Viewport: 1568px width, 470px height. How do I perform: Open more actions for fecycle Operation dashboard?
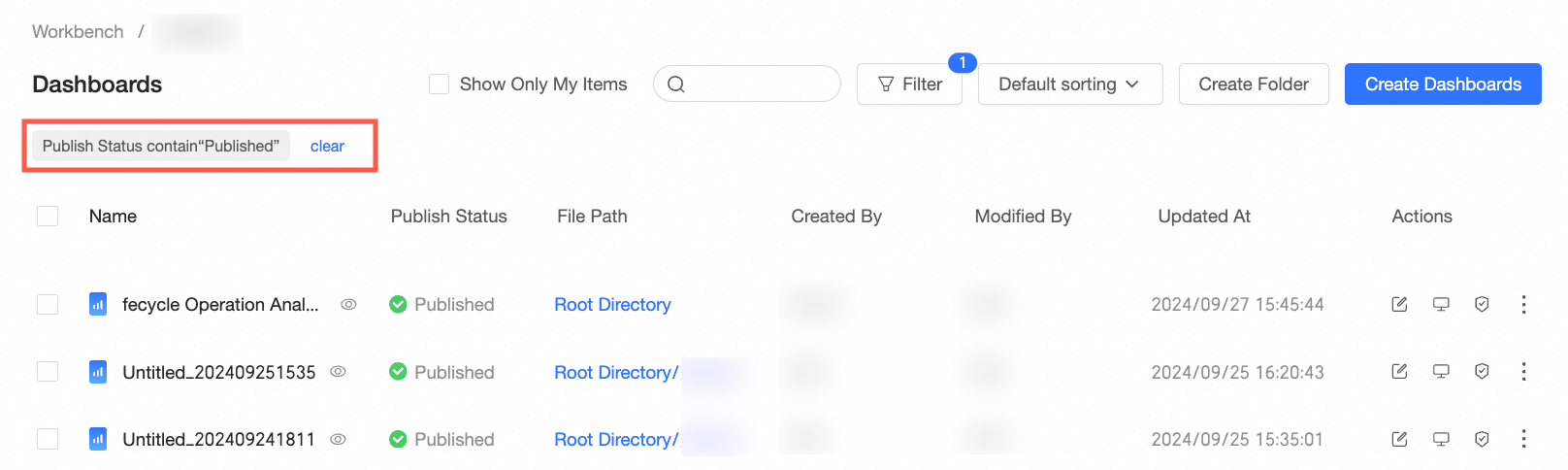pyautogui.click(x=1523, y=305)
